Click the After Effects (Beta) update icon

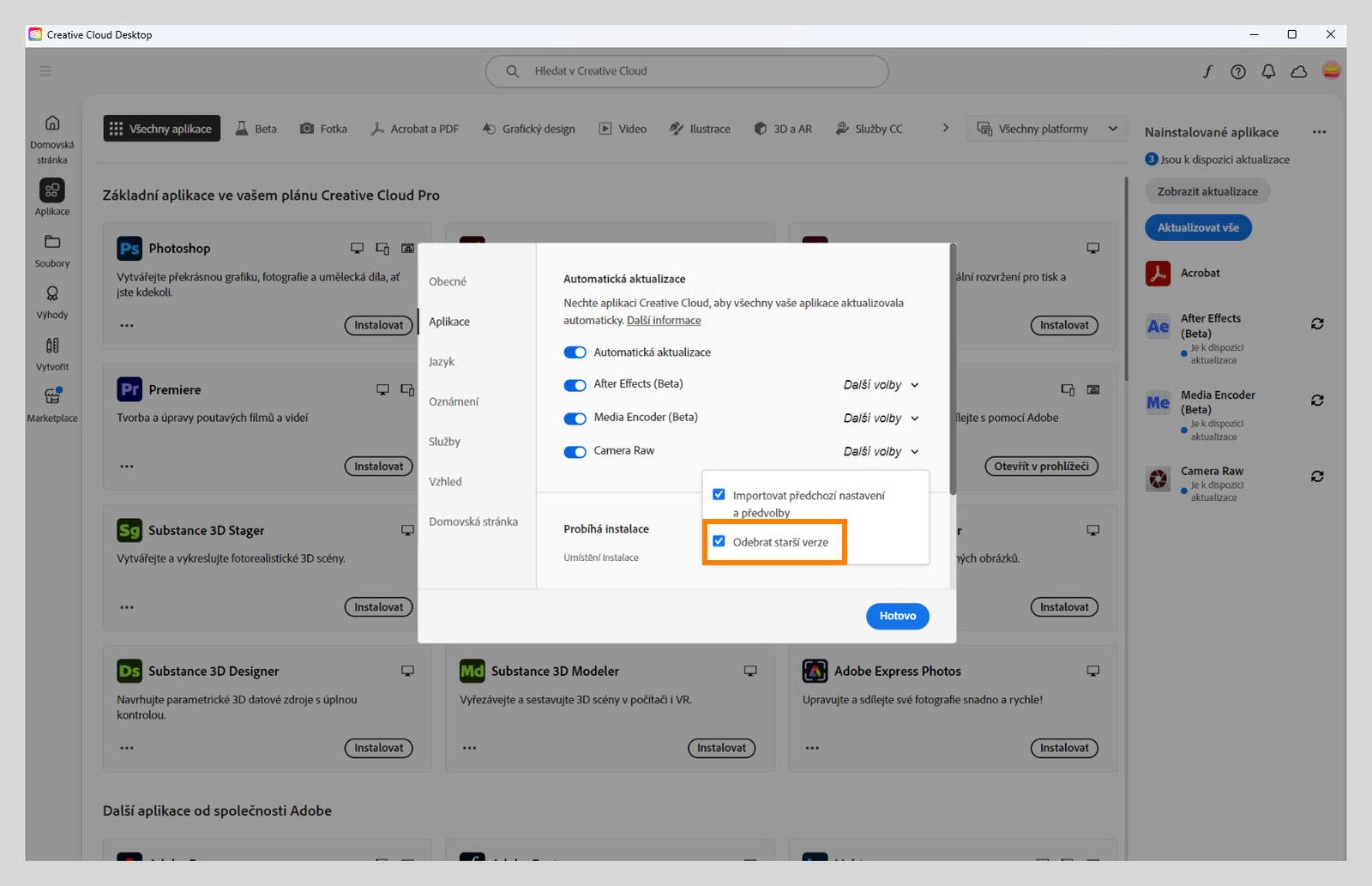click(1317, 323)
